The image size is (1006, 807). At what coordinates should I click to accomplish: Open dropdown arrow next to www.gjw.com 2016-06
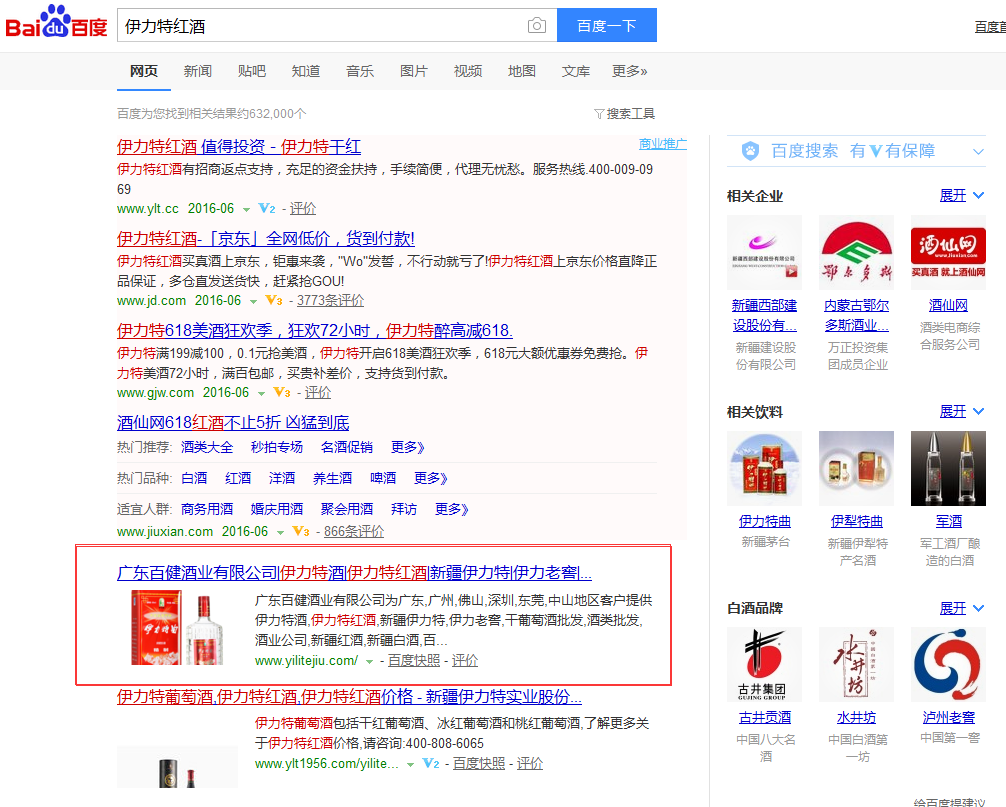tap(261, 393)
